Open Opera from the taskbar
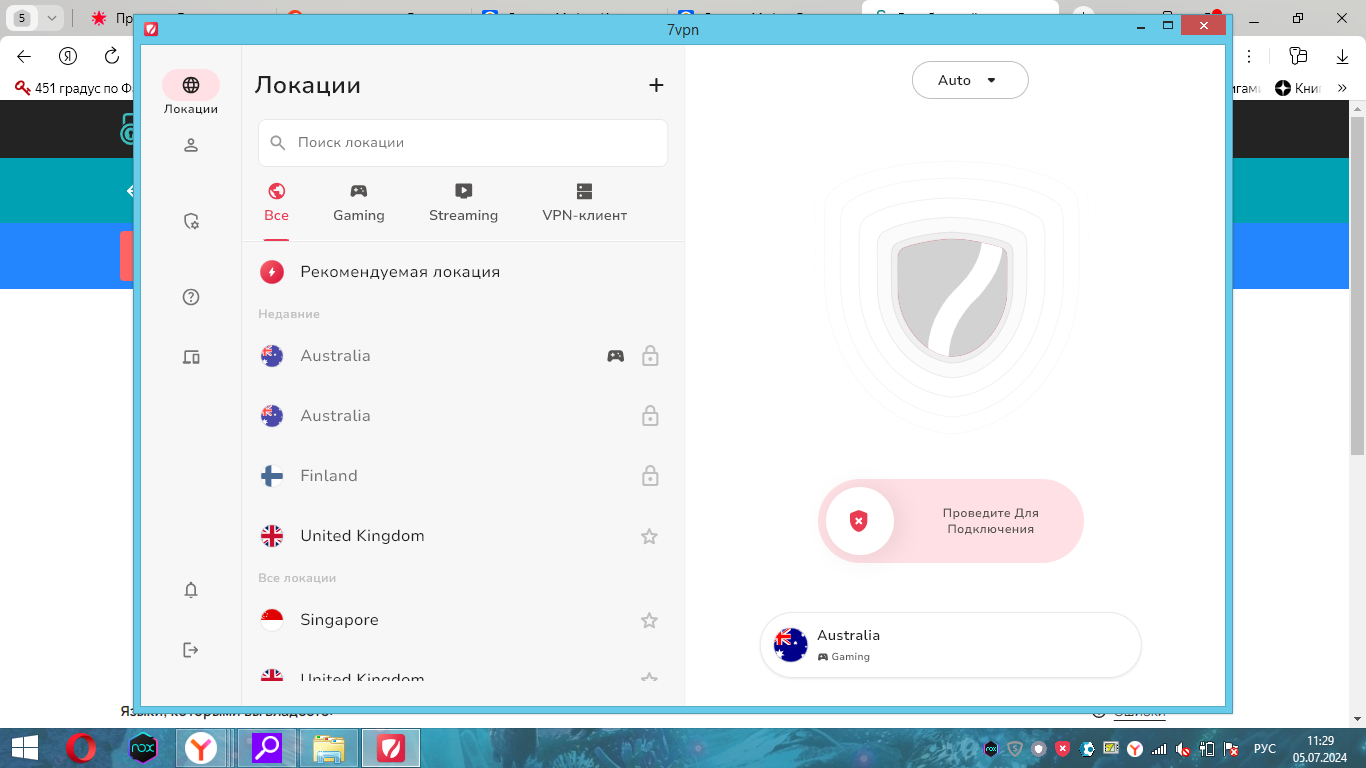Image resolution: width=1366 pixels, height=768 pixels. point(81,748)
